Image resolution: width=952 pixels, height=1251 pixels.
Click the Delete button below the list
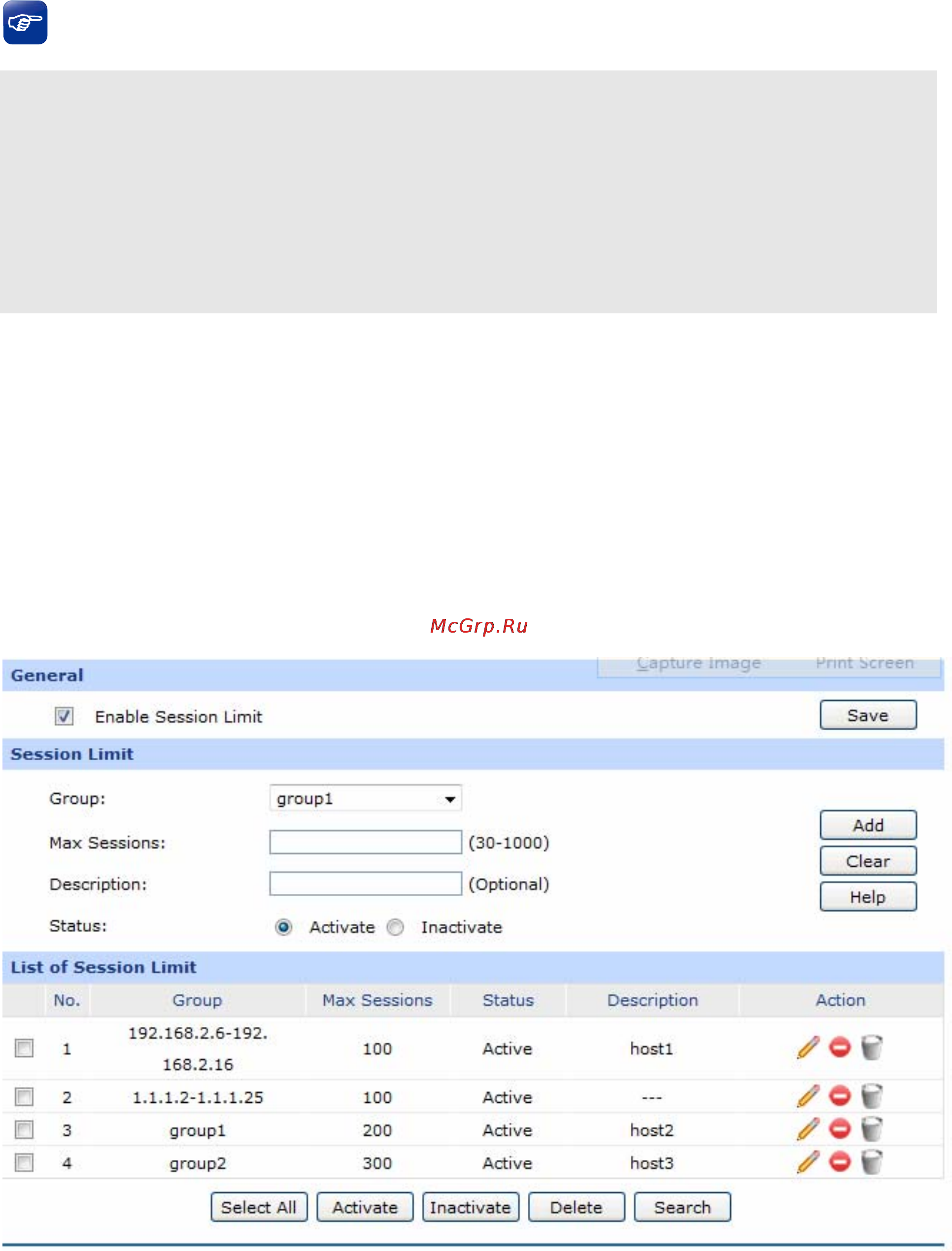point(577,1207)
